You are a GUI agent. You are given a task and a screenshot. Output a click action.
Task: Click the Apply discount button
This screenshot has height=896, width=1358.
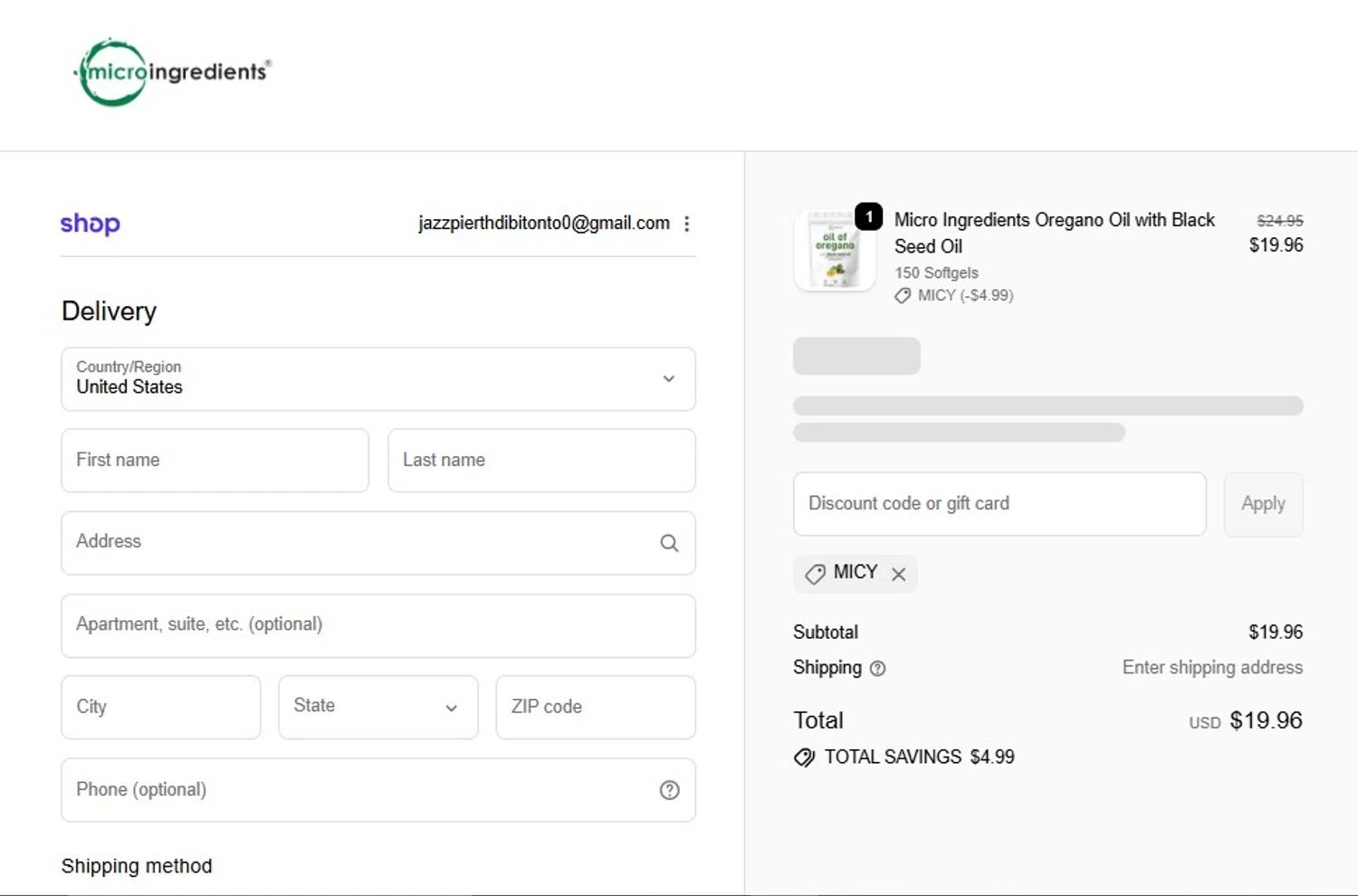tap(1263, 504)
